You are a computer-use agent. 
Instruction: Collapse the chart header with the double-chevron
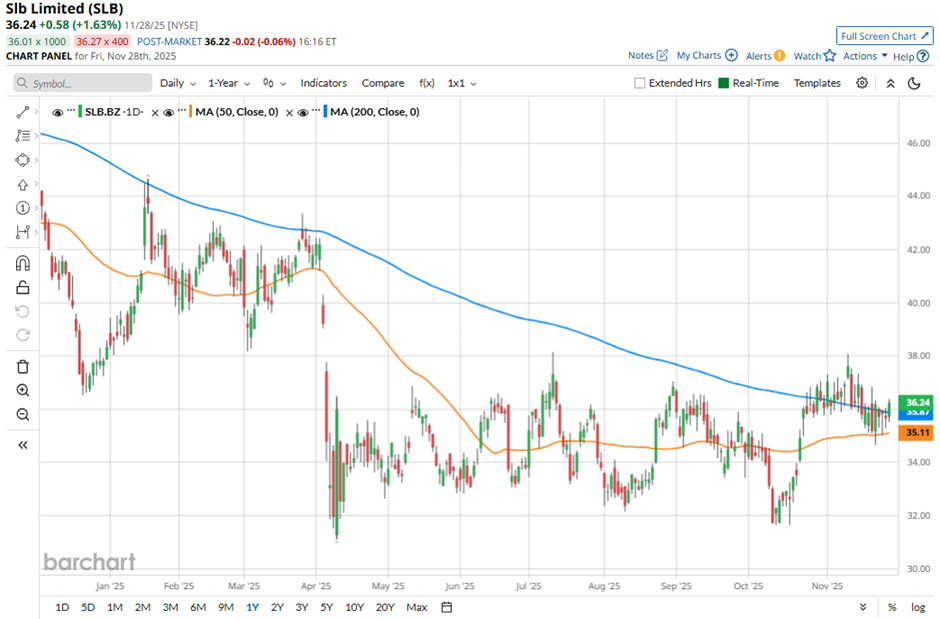[x=890, y=83]
